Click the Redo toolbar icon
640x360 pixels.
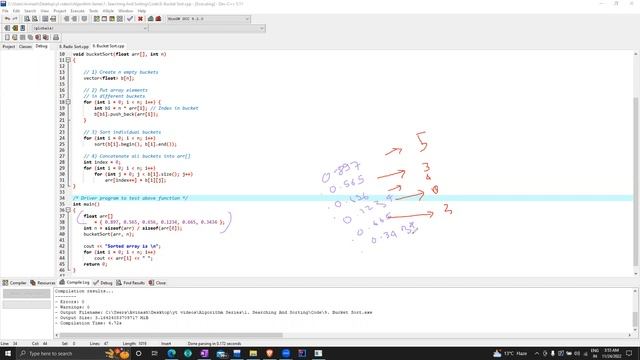[x=15, y=19]
